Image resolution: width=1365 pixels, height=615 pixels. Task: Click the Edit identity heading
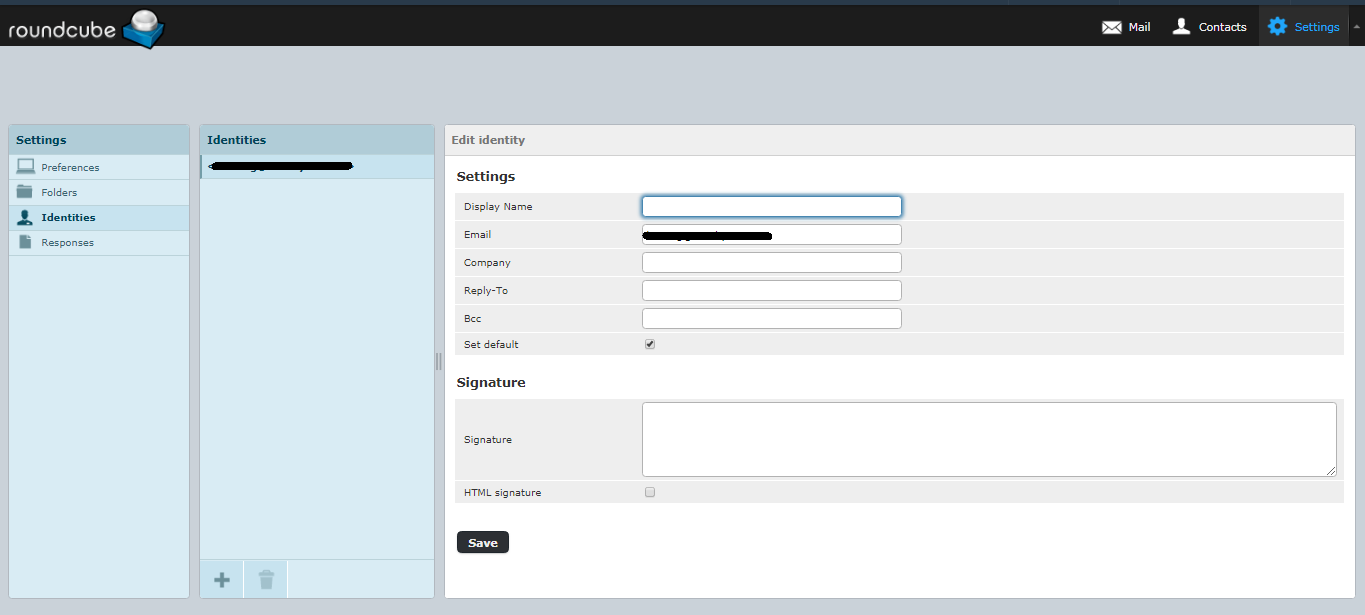click(x=488, y=140)
